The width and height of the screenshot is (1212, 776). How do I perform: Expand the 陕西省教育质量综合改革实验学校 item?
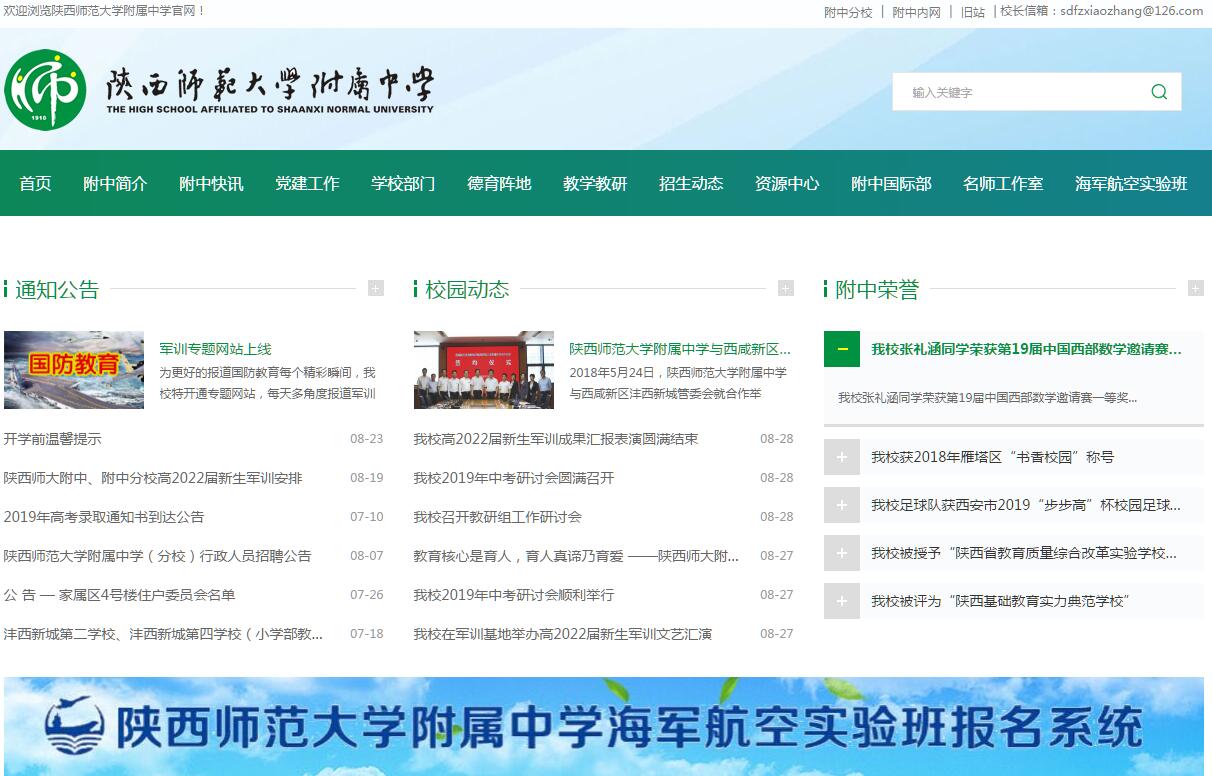click(x=842, y=553)
